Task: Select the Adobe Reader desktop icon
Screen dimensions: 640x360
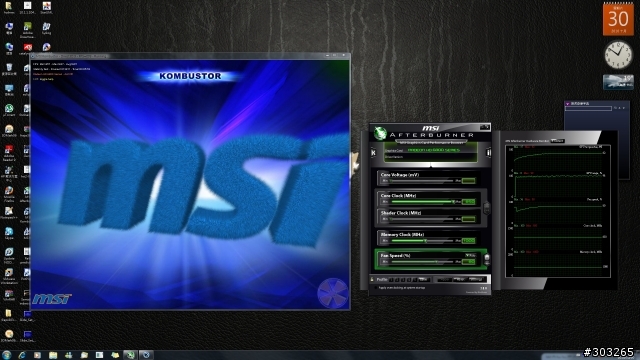Action: point(9,152)
